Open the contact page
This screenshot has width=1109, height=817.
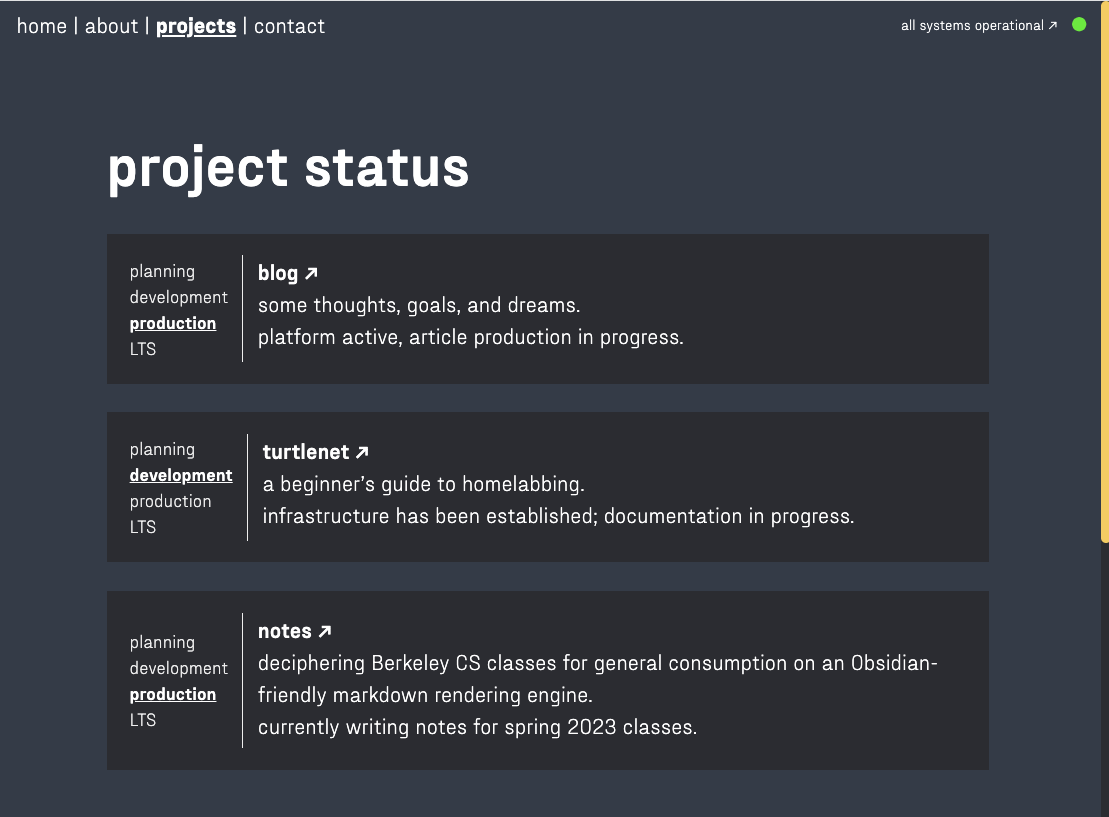(289, 26)
